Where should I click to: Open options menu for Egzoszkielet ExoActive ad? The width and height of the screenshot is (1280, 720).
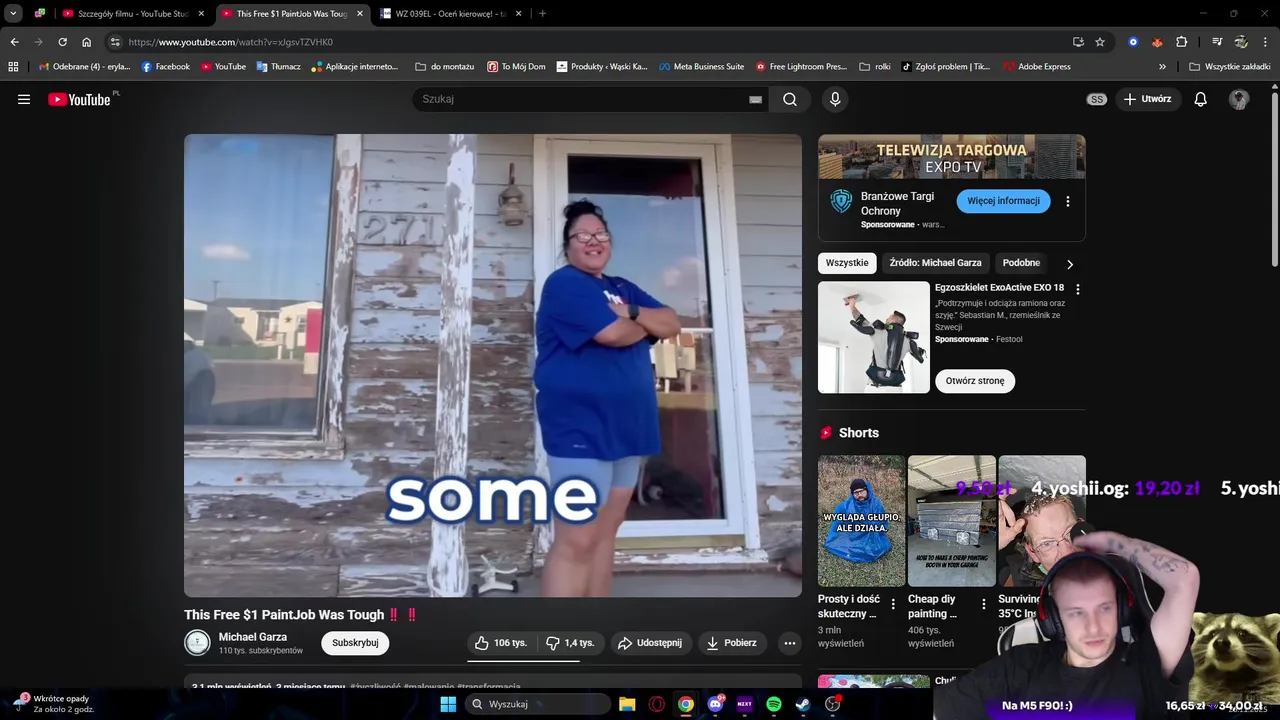coord(1077,289)
